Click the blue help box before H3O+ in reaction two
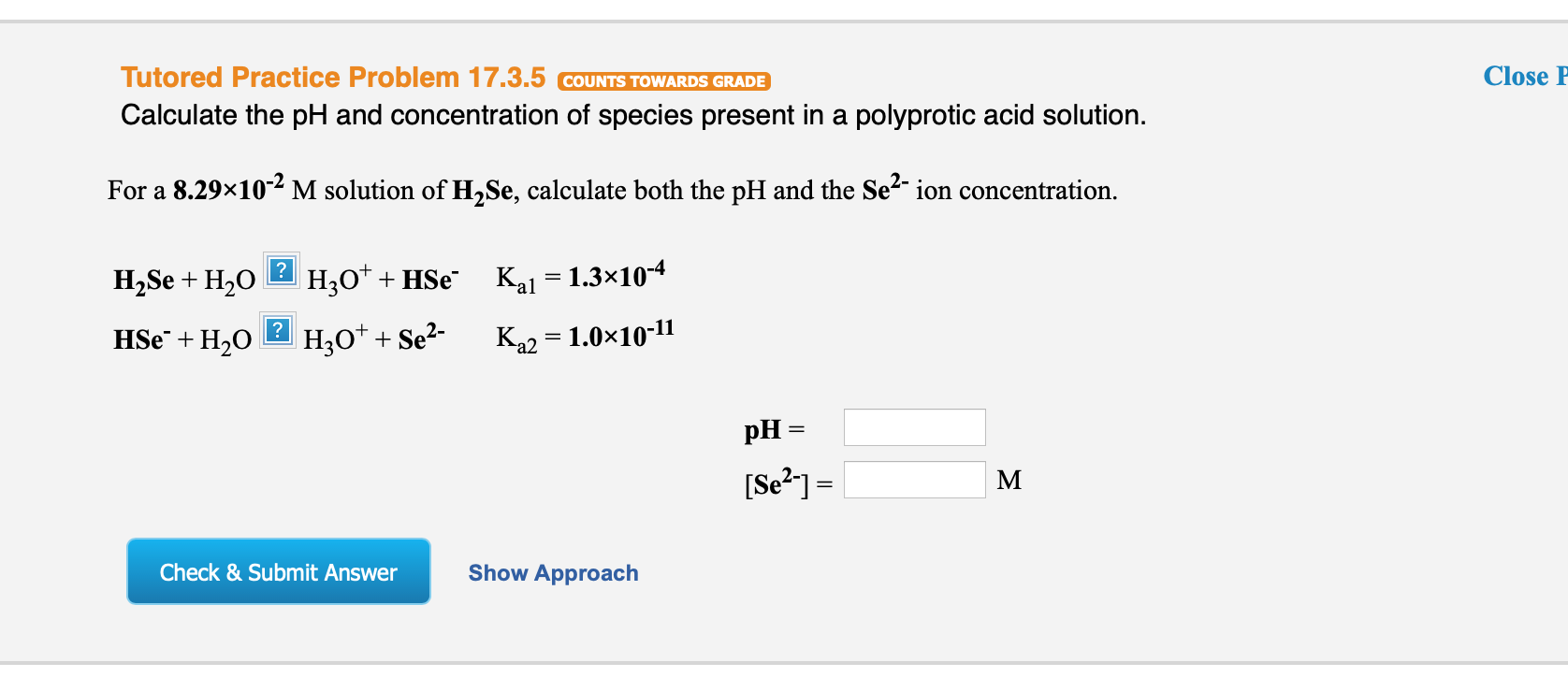 tap(276, 332)
